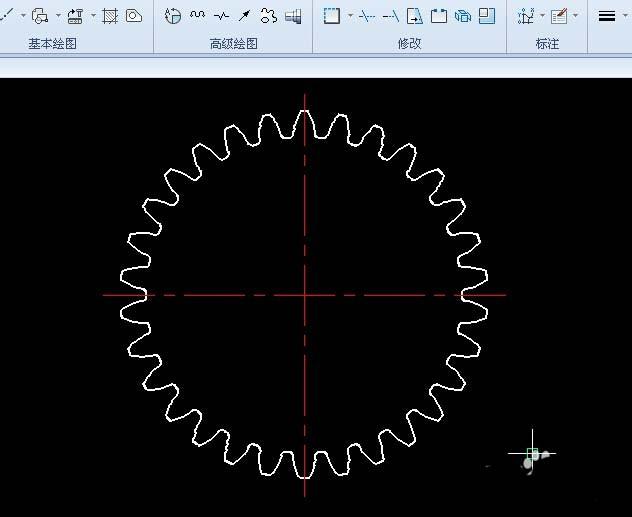Viewport: 632px width, 517px height.
Task: Click the dimension annotation tool in 标注
Action: coord(526,16)
